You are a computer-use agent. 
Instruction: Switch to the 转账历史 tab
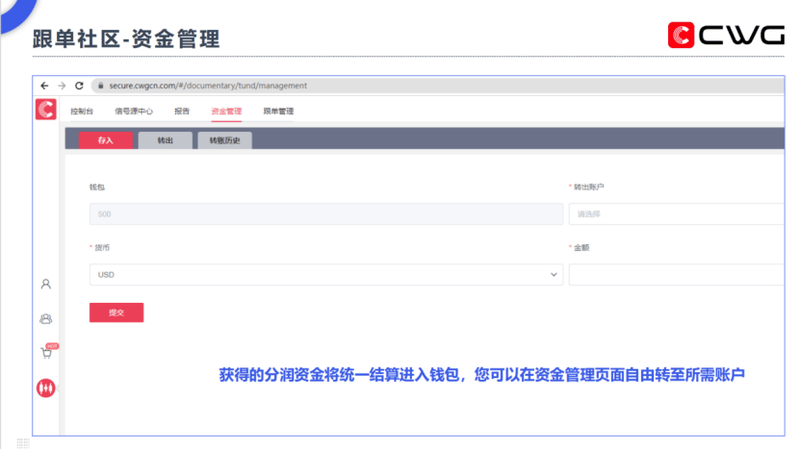coord(225,140)
